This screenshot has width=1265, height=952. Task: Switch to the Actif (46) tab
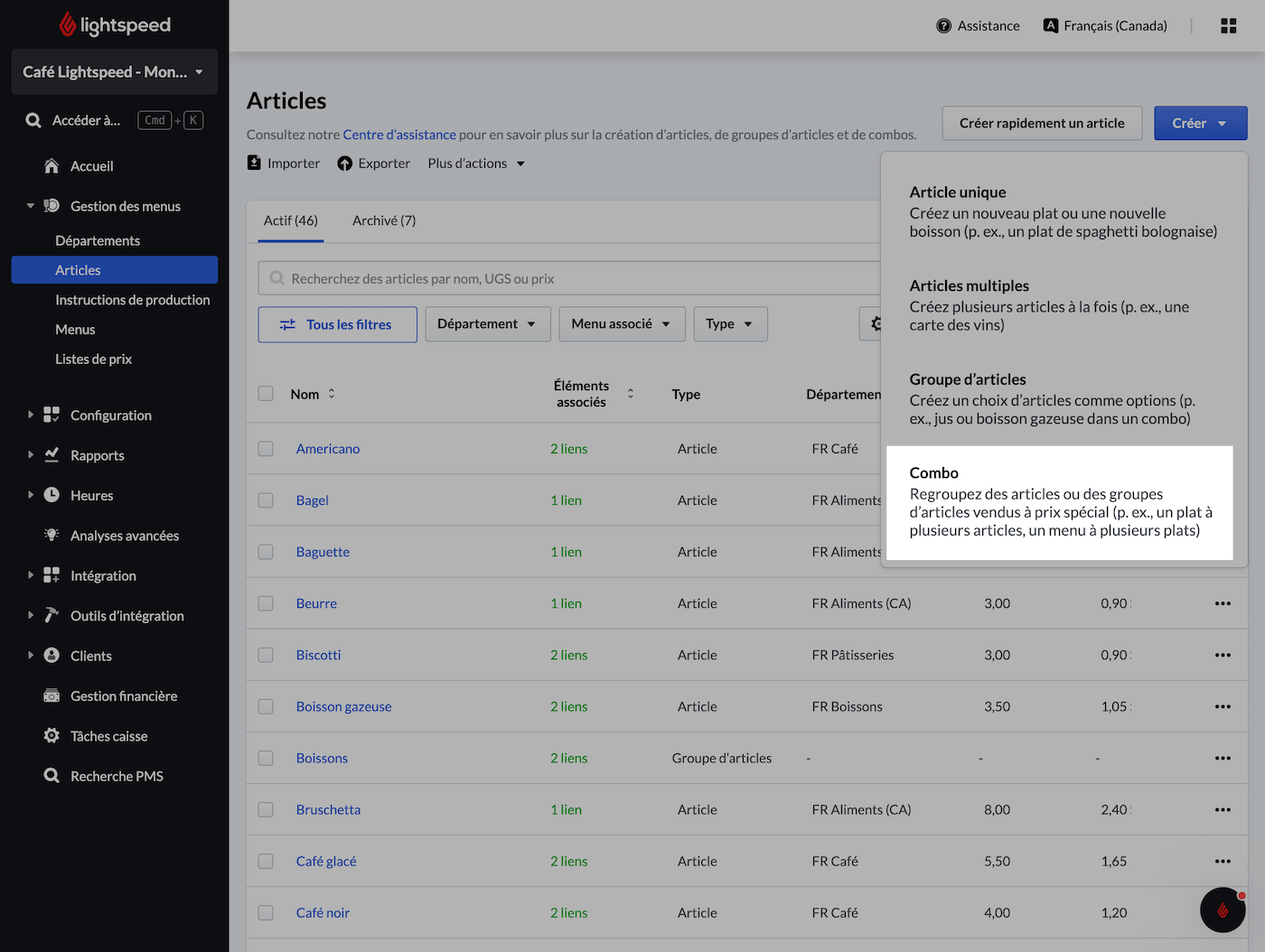pos(291,220)
